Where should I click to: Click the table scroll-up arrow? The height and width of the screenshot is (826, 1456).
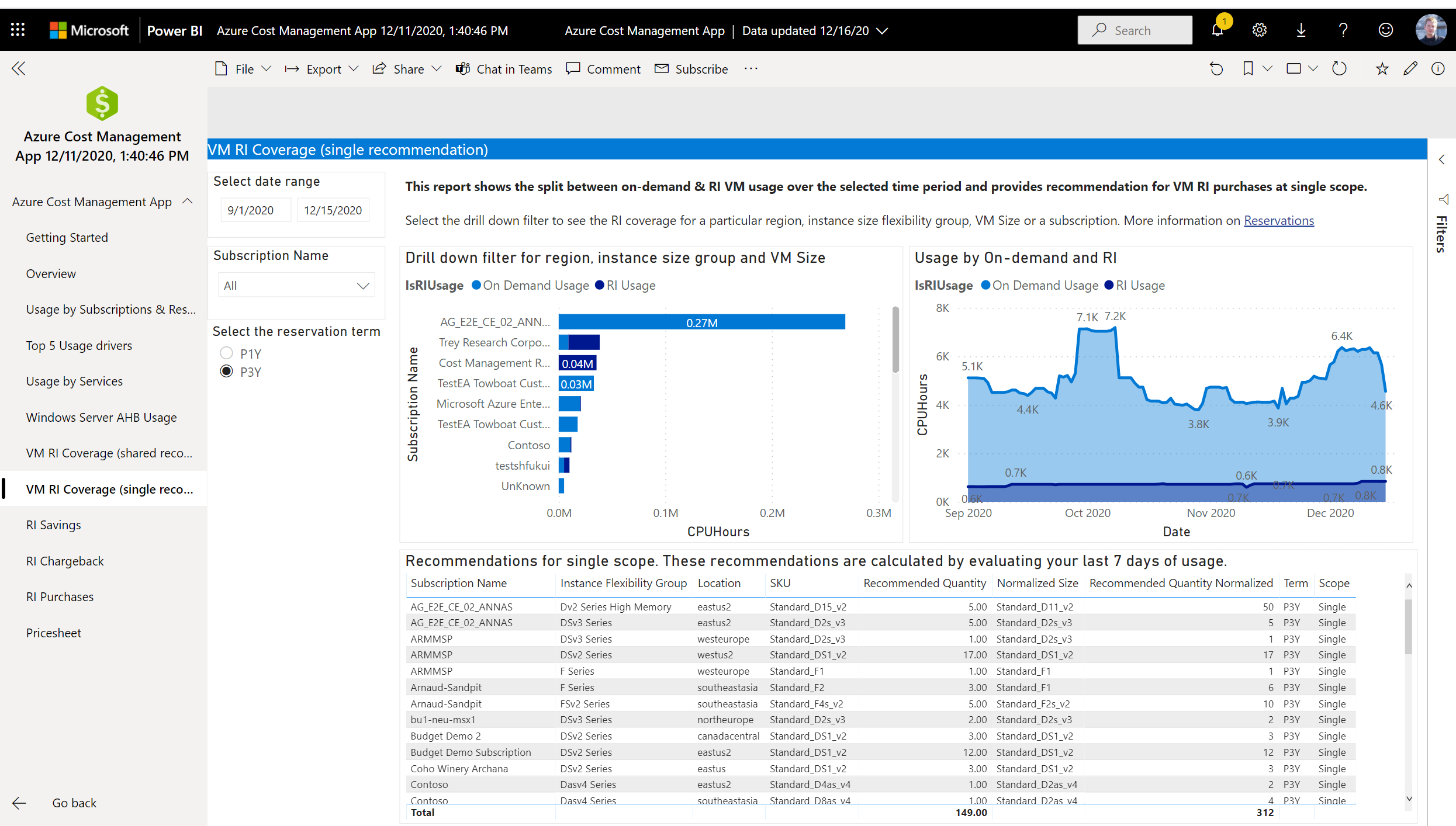click(x=1409, y=585)
